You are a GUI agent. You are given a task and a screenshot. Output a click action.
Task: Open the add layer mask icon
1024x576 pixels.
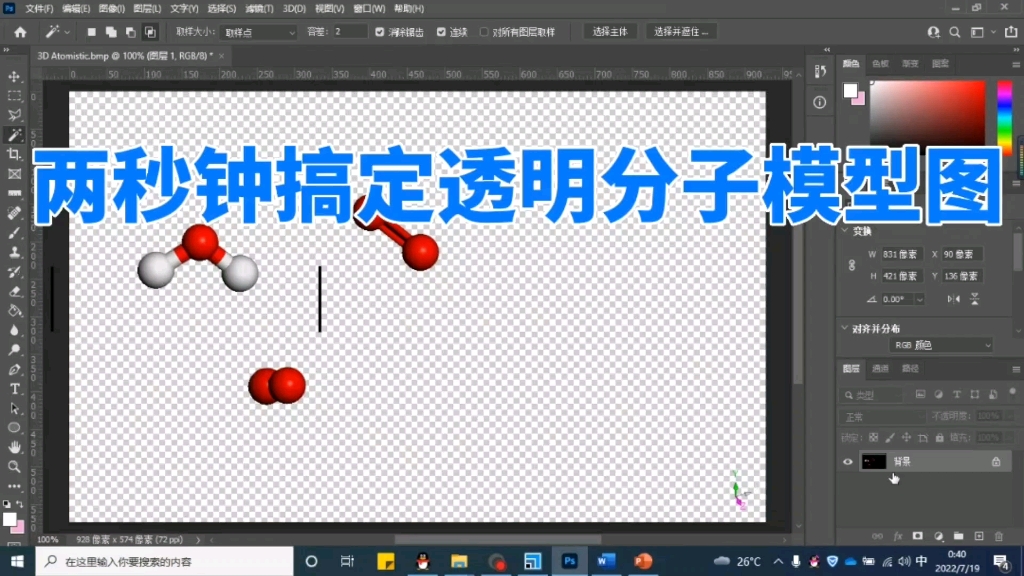click(916, 534)
